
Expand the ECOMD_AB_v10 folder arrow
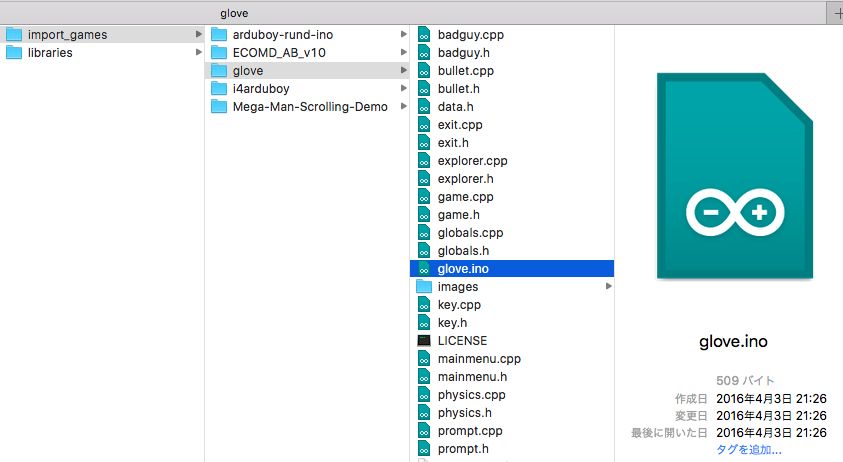coord(403,52)
